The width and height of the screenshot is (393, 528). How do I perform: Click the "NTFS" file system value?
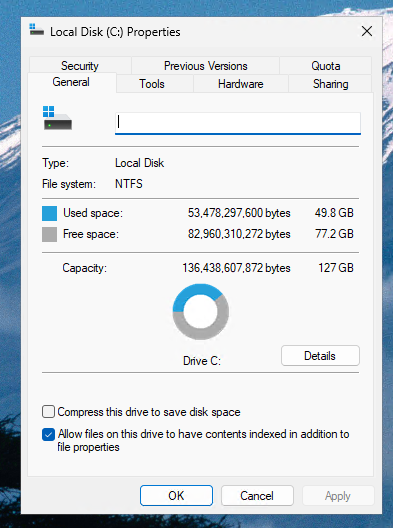(129, 184)
